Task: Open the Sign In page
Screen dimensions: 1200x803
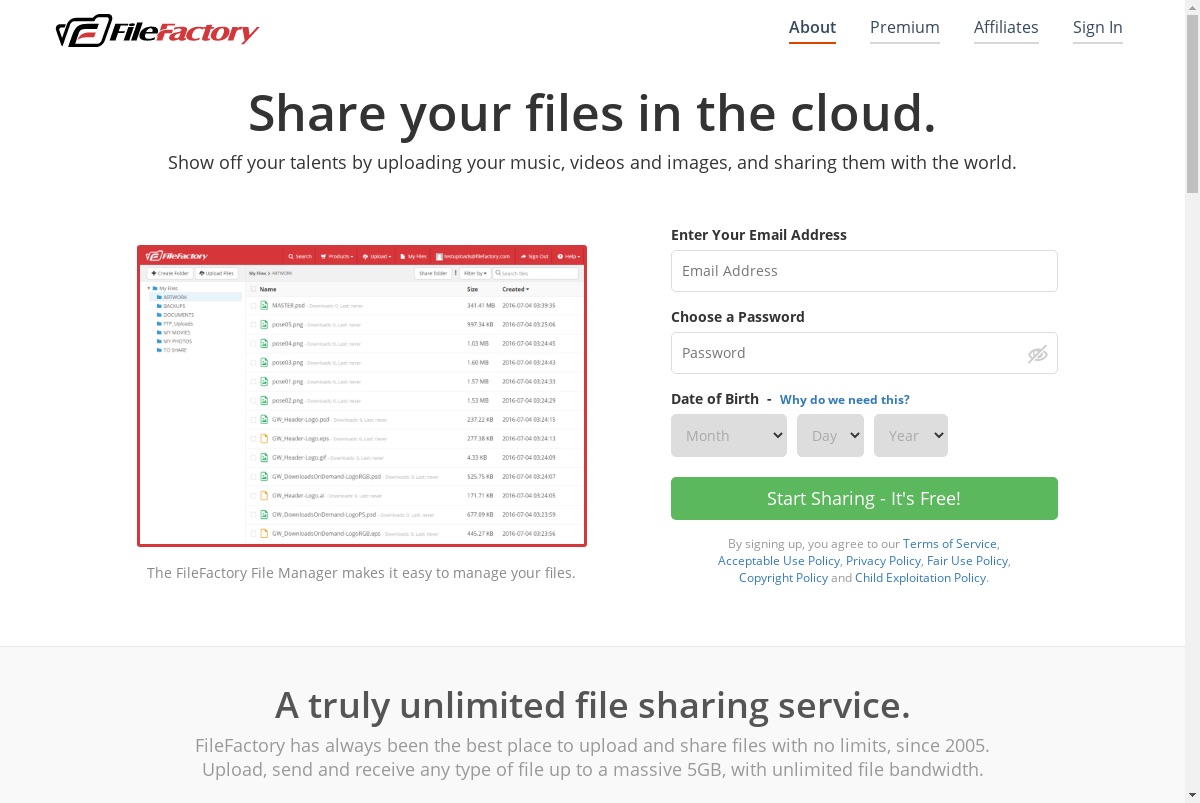Action: click(1098, 28)
